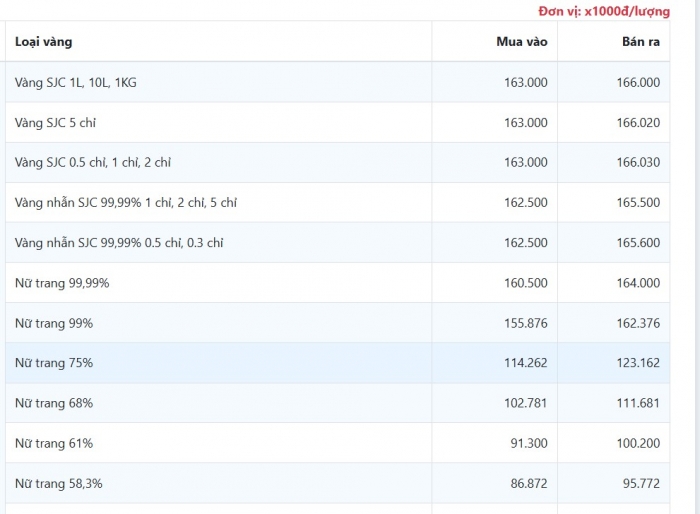Image resolution: width=700 pixels, height=514 pixels.
Task: Click the "Đơn vị: x1000đ/lượng" unit label
Action: [x=604, y=11]
